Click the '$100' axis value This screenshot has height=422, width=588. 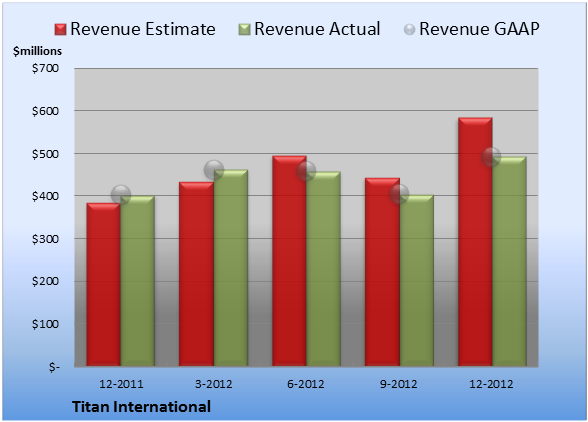coord(45,324)
